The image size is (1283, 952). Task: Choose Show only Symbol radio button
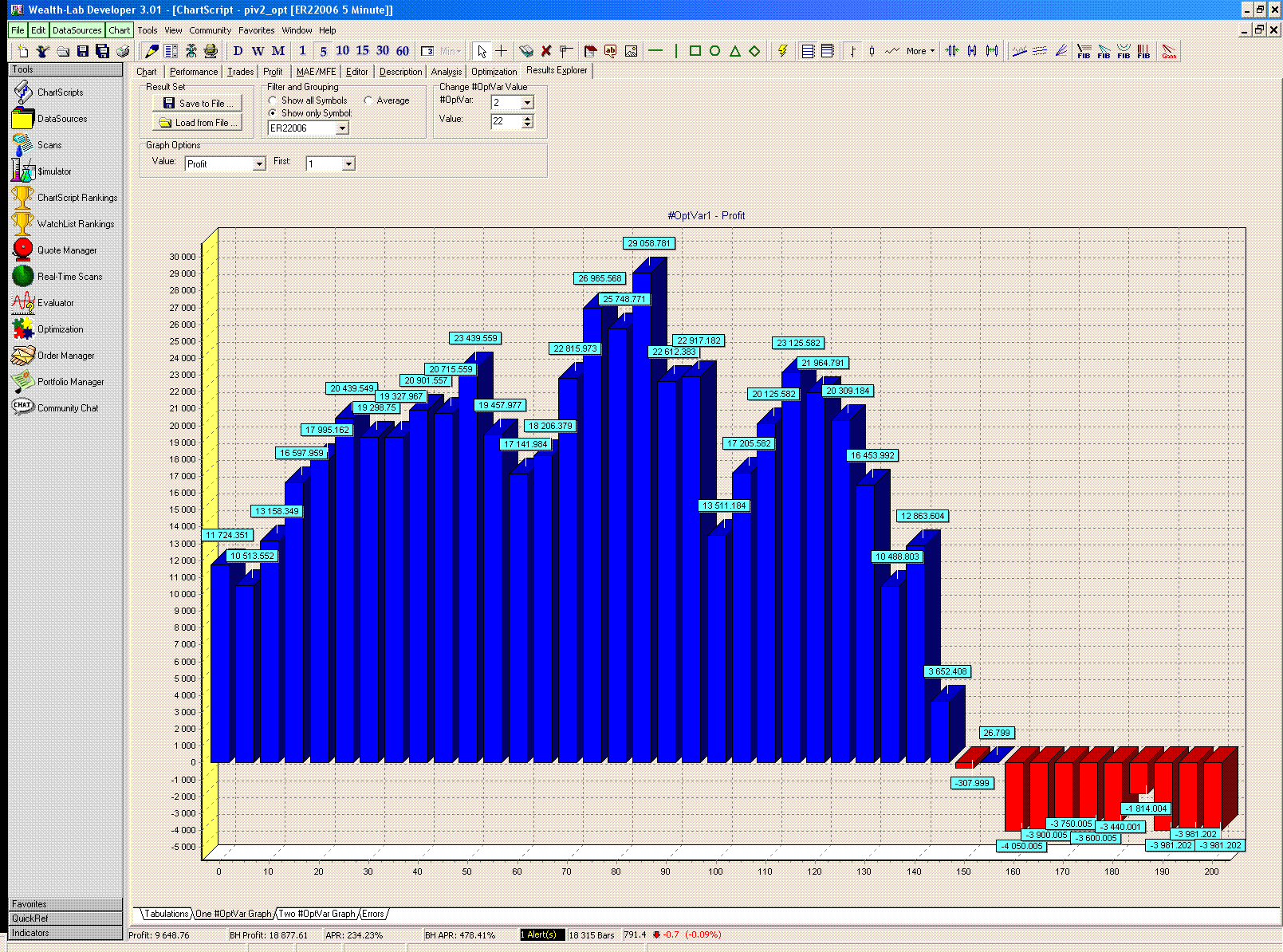click(273, 113)
